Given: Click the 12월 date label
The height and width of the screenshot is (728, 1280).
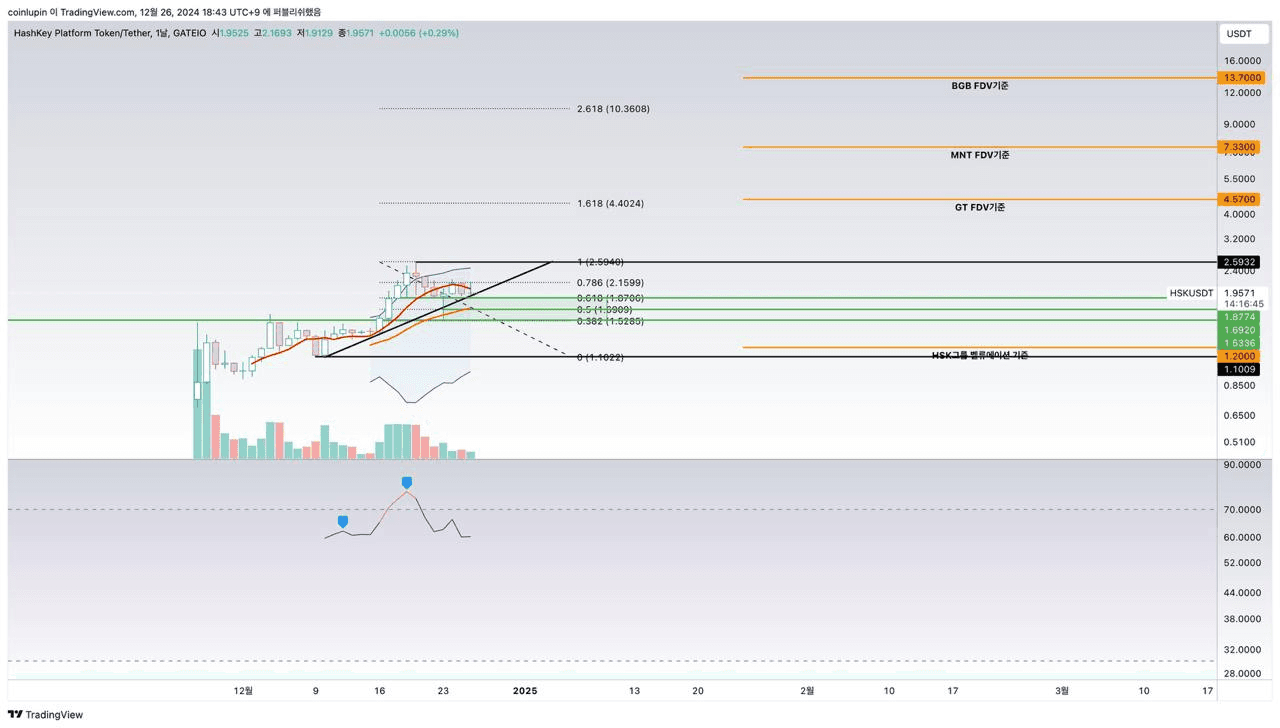Looking at the screenshot, I should (x=243, y=690).
